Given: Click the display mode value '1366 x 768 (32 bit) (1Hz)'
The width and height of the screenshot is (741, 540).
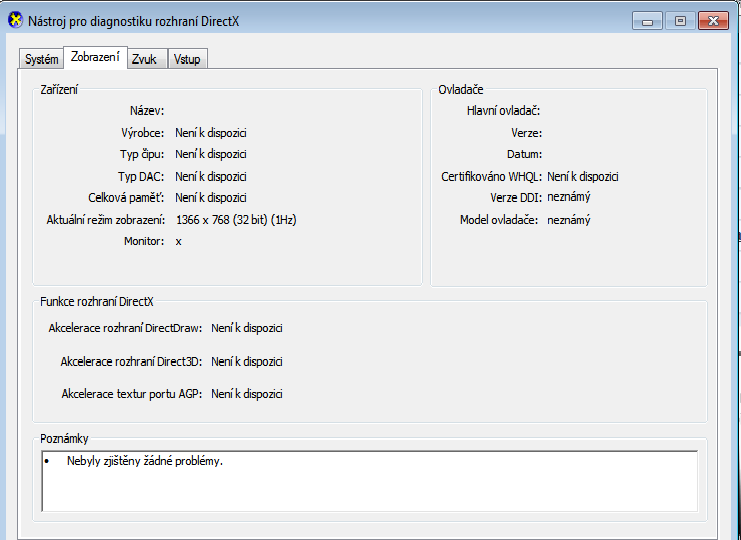Looking at the screenshot, I should click(236, 220).
